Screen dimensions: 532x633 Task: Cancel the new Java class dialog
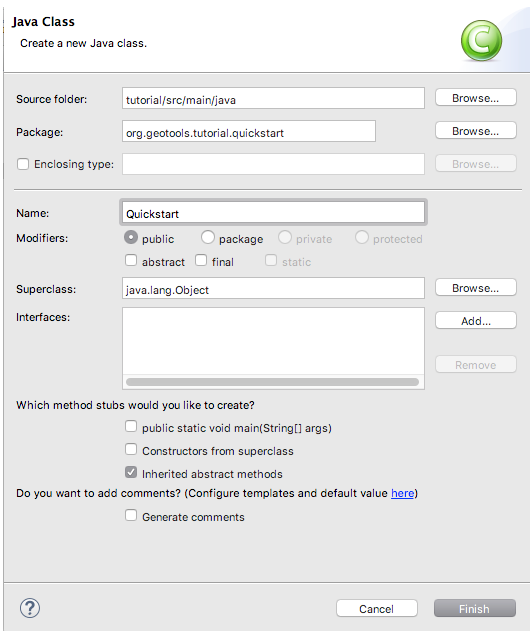(377, 608)
